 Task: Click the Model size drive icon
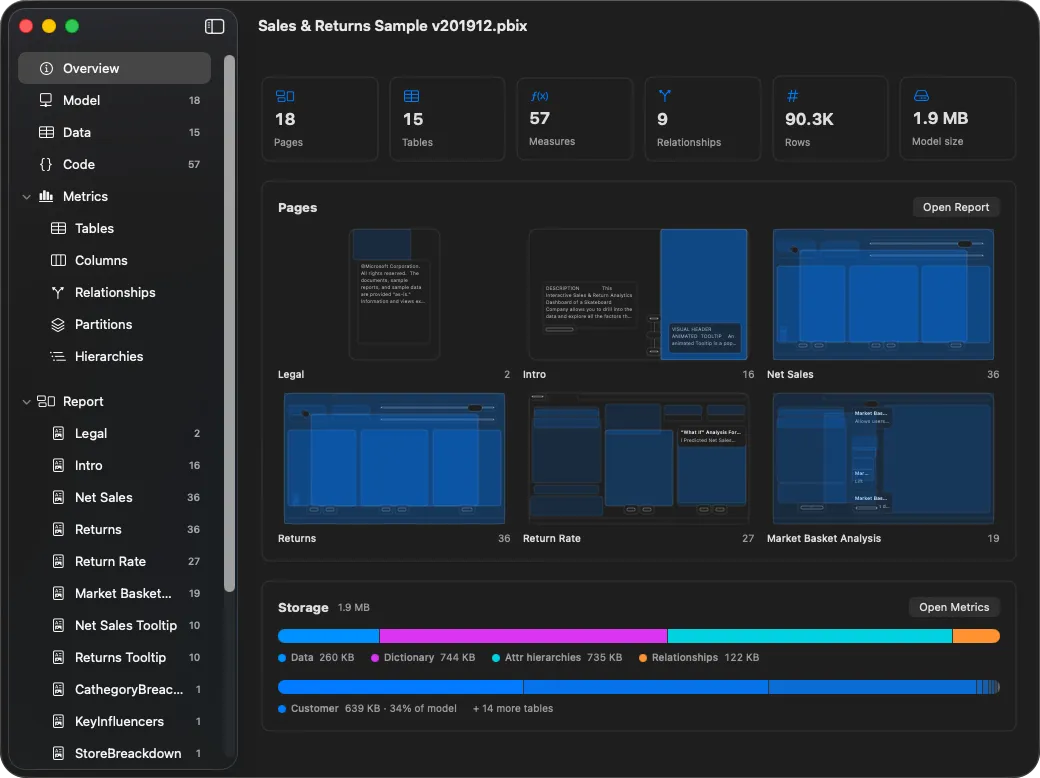[921, 96]
